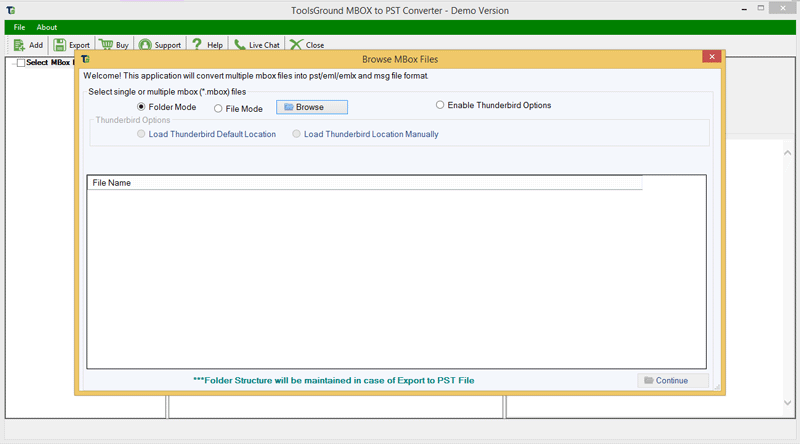Click the Browse folder button
Screen dimensions: 800x444
[312, 107]
